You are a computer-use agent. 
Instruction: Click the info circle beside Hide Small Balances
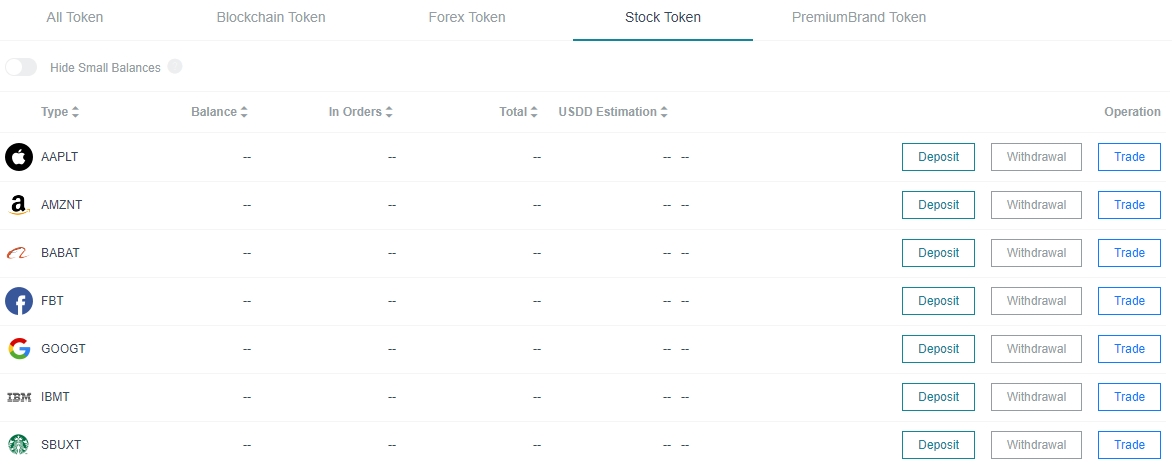[175, 67]
